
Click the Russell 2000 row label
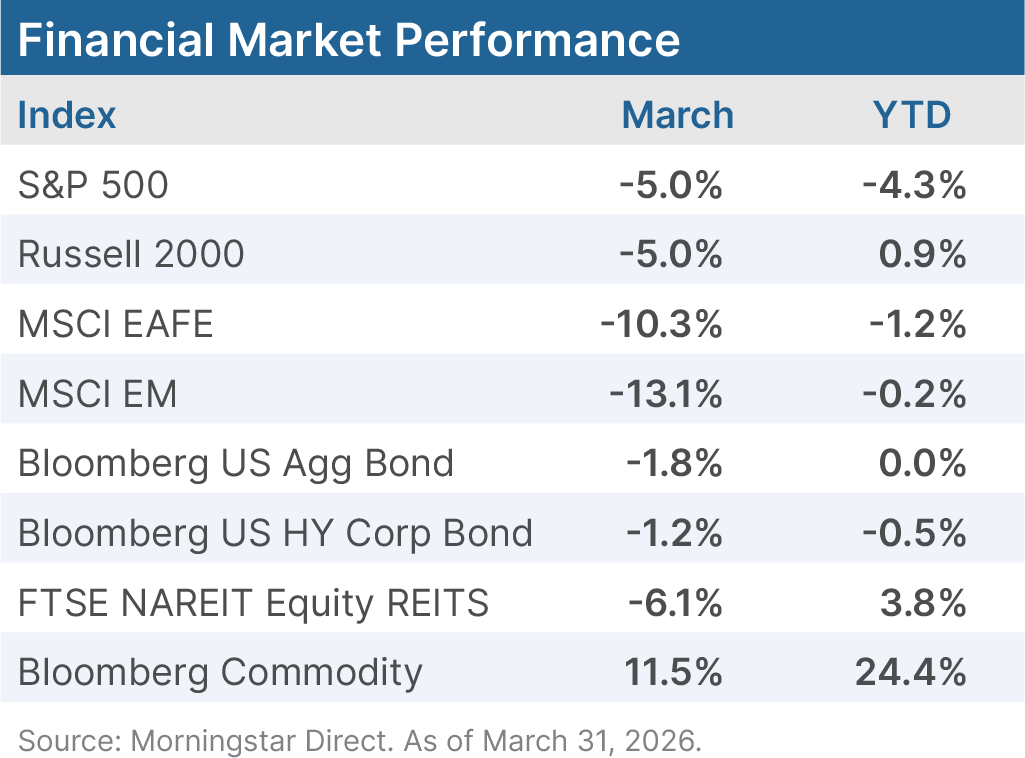pyautogui.click(x=131, y=254)
